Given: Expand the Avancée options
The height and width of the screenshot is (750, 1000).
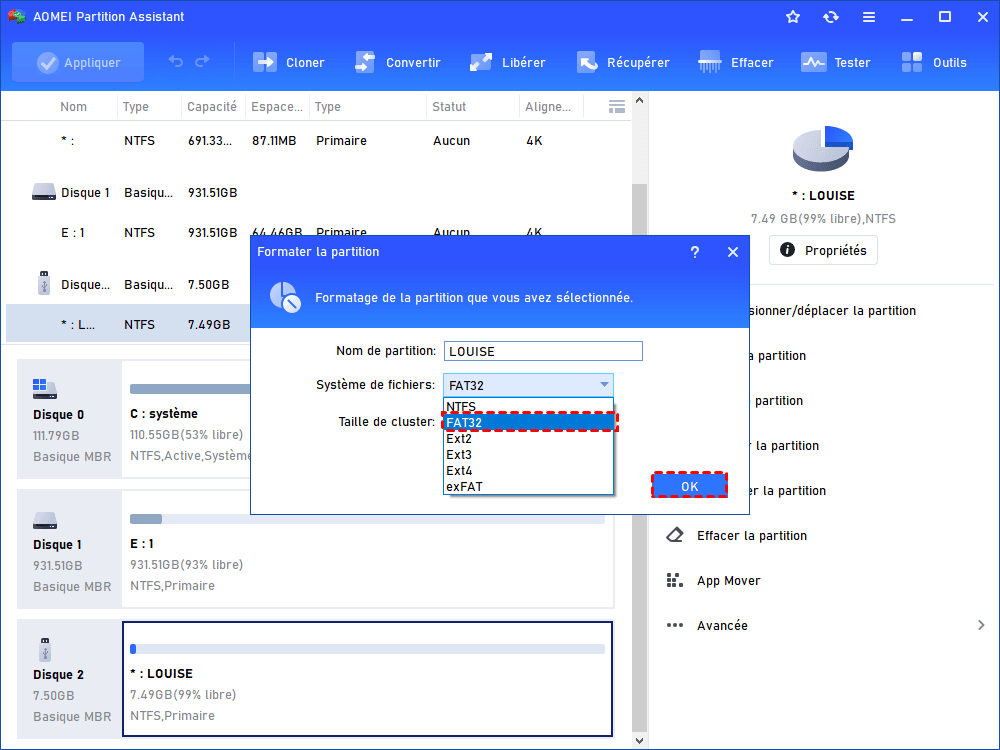Looking at the screenshot, I should (722, 625).
